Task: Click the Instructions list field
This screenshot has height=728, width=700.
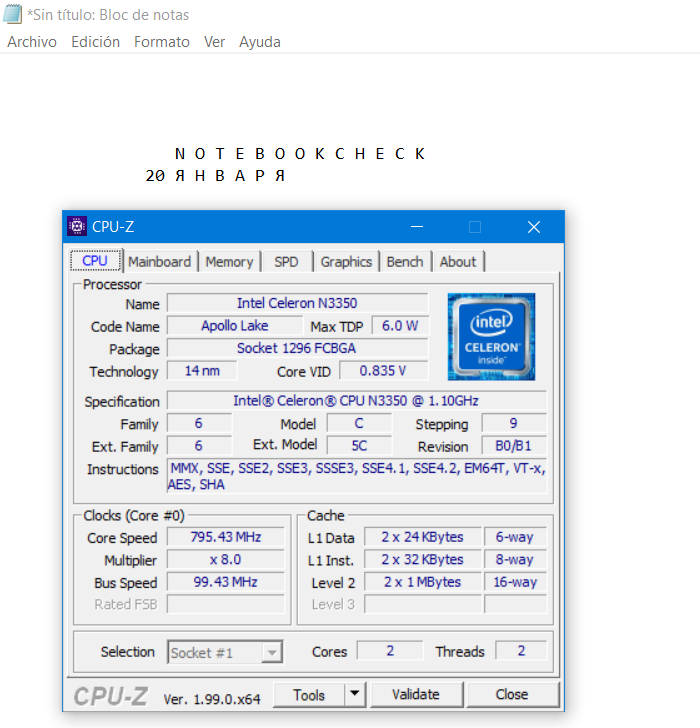Action: coord(356,476)
